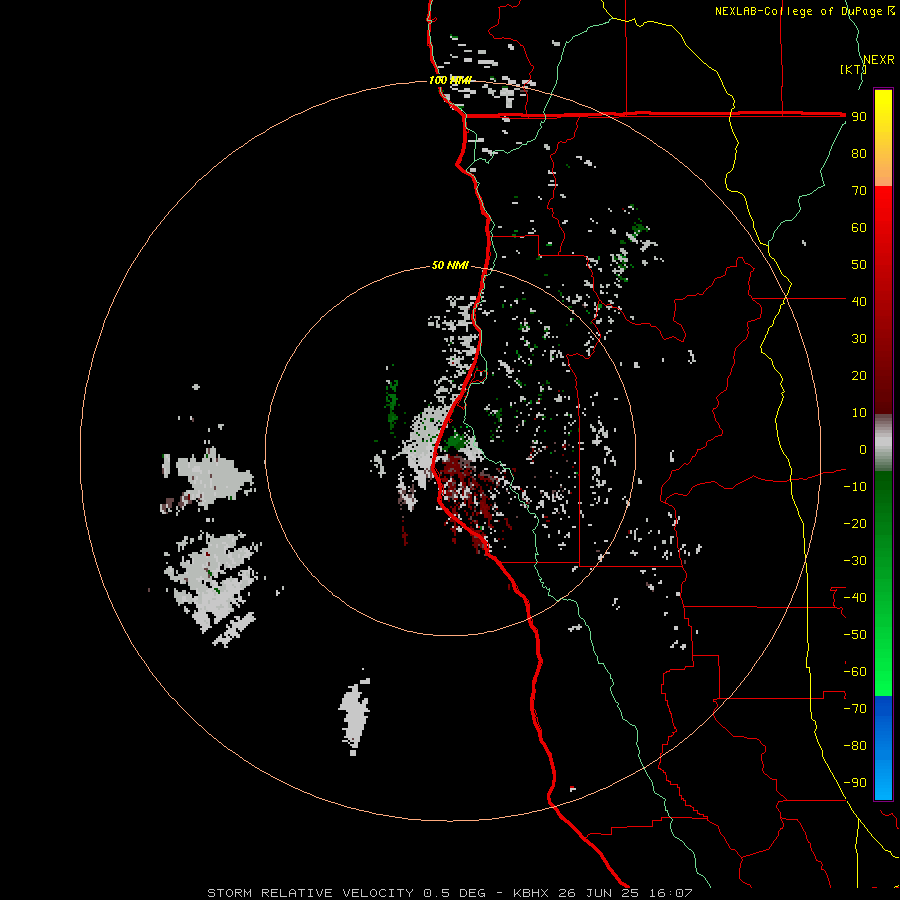
Task: Click the gray zero-velocity segment of color bar
Action: pyautogui.click(x=883, y=442)
